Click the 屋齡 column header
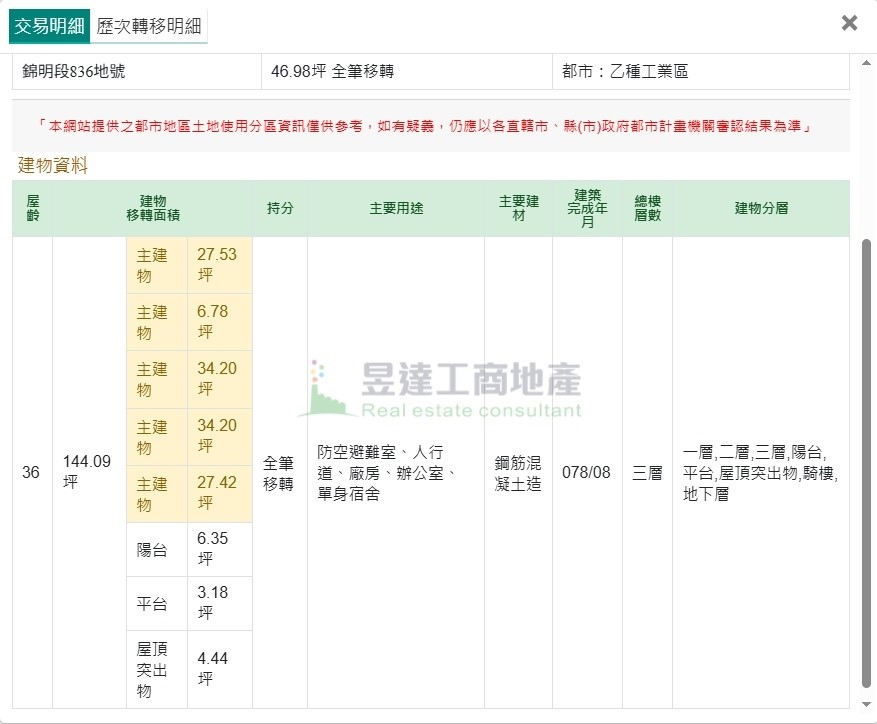Viewport: 877px width, 724px height. point(32,208)
